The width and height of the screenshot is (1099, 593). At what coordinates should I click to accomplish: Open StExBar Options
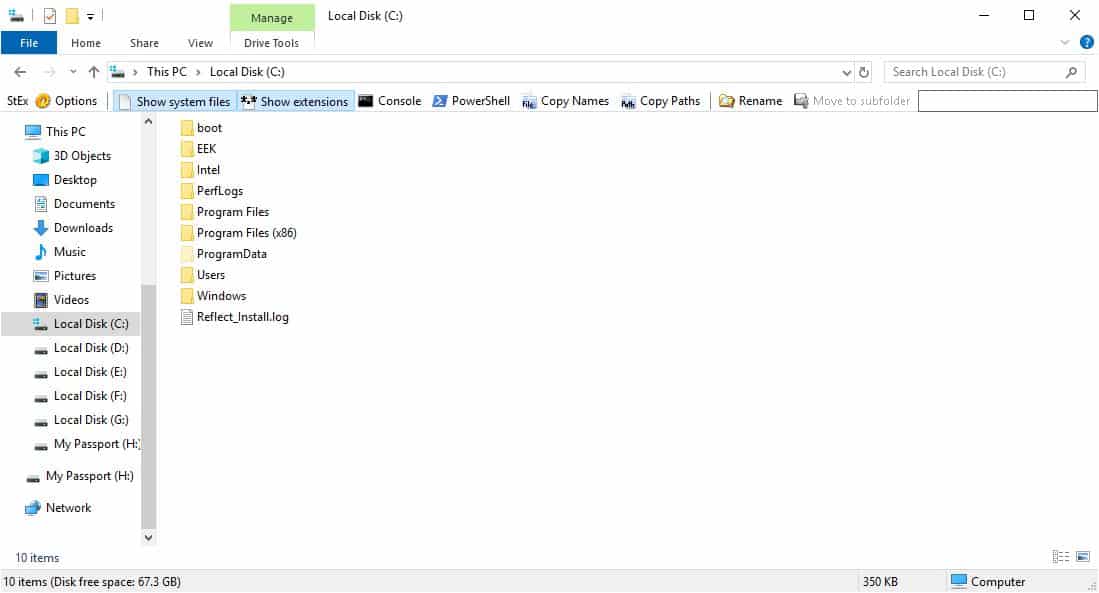pyautogui.click(x=68, y=100)
